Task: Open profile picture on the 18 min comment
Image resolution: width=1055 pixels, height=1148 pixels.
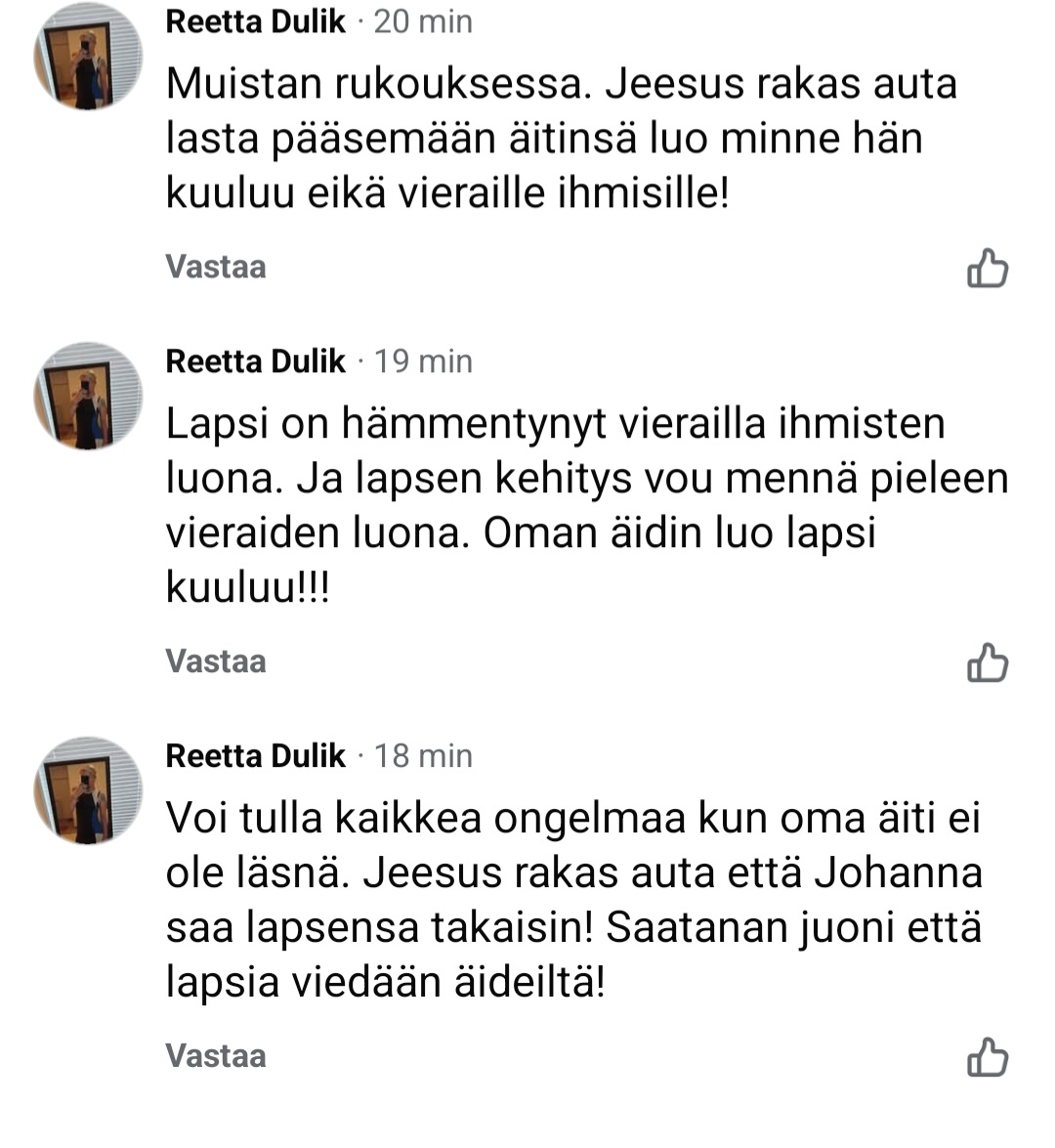Action: (x=88, y=790)
